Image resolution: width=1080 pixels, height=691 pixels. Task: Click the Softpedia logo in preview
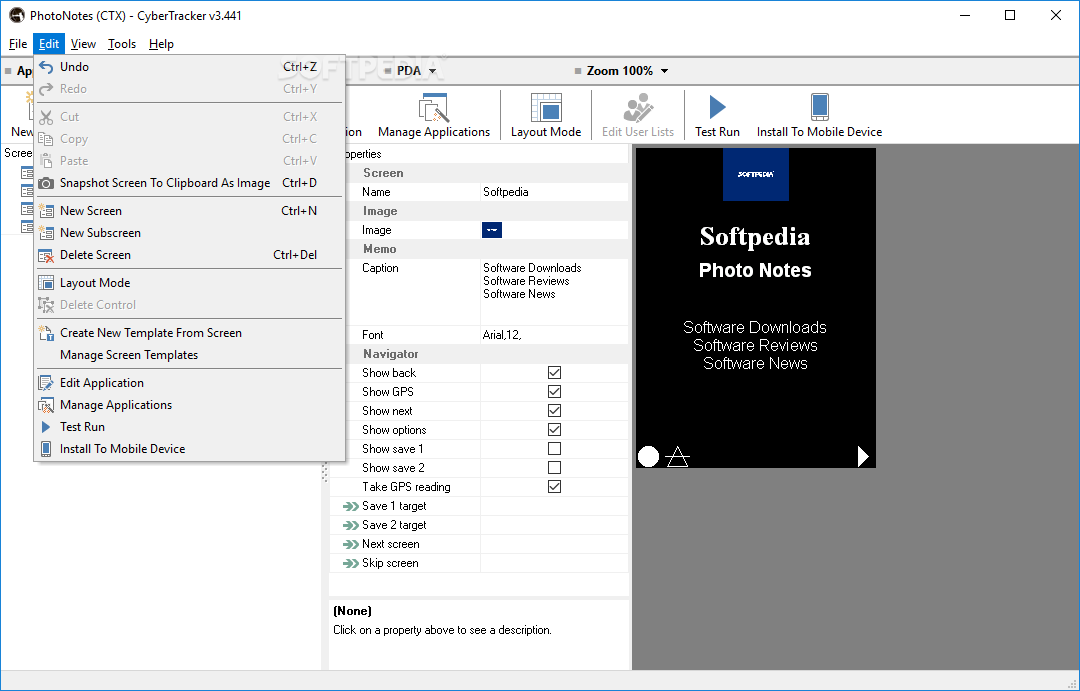[756, 174]
